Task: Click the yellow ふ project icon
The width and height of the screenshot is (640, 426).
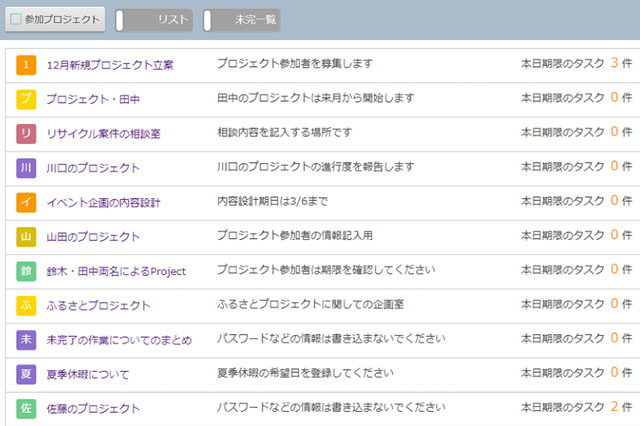Action: tap(26, 306)
